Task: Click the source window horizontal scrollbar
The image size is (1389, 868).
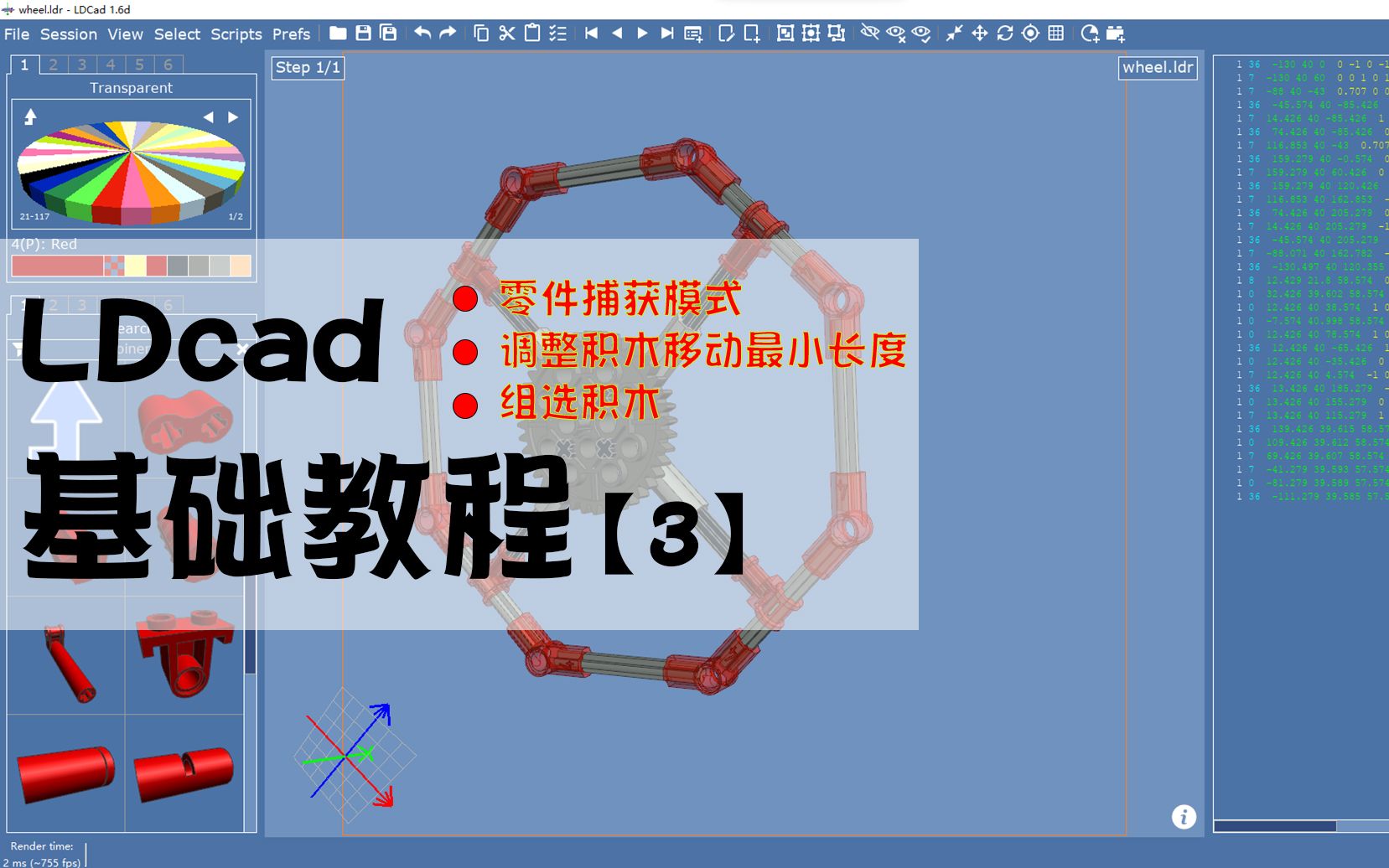Action: coord(1275,826)
